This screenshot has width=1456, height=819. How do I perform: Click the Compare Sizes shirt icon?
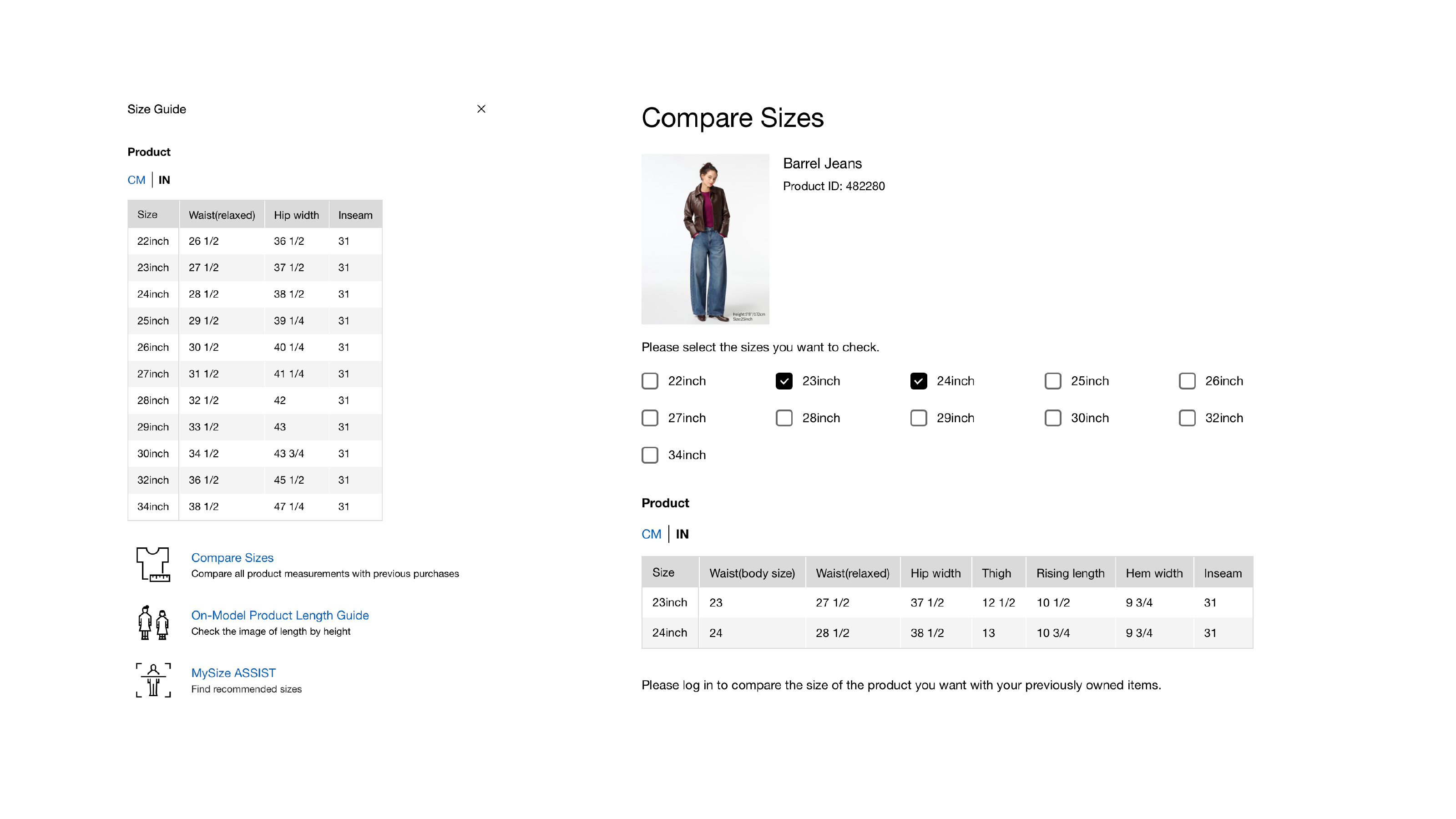tap(153, 564)
